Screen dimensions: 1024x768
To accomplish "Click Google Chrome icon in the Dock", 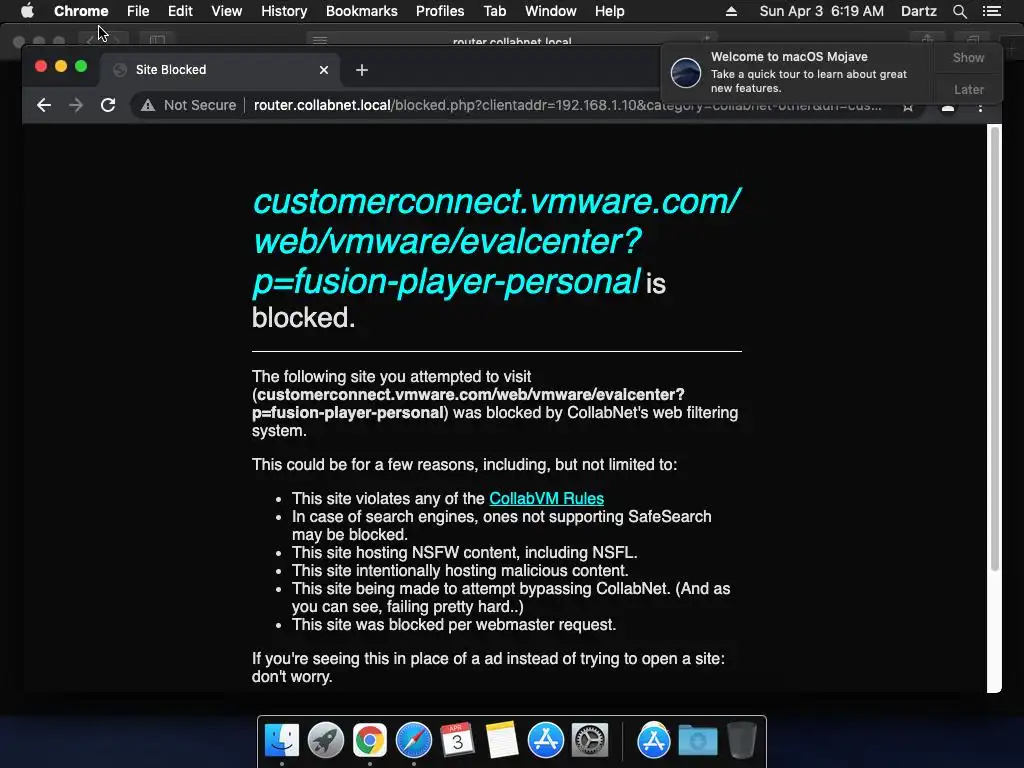I will click(x=370, y=741).
